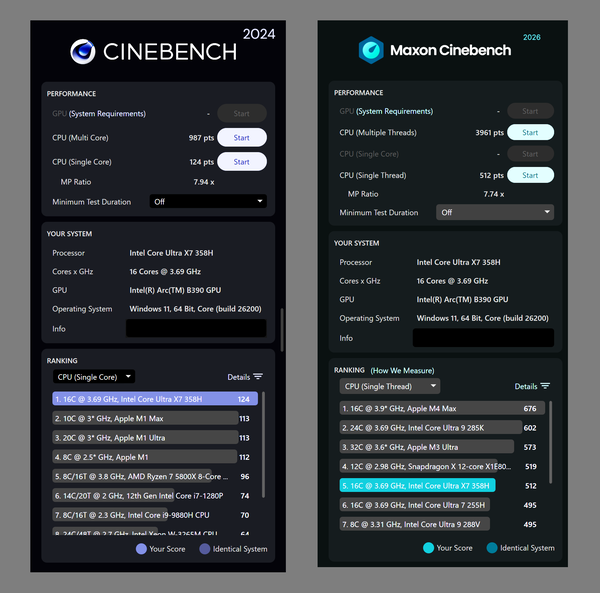Expand the CPU (Single Thread) ranking dropdown
This screenshot has height=593, width=600.
(390, 386)
